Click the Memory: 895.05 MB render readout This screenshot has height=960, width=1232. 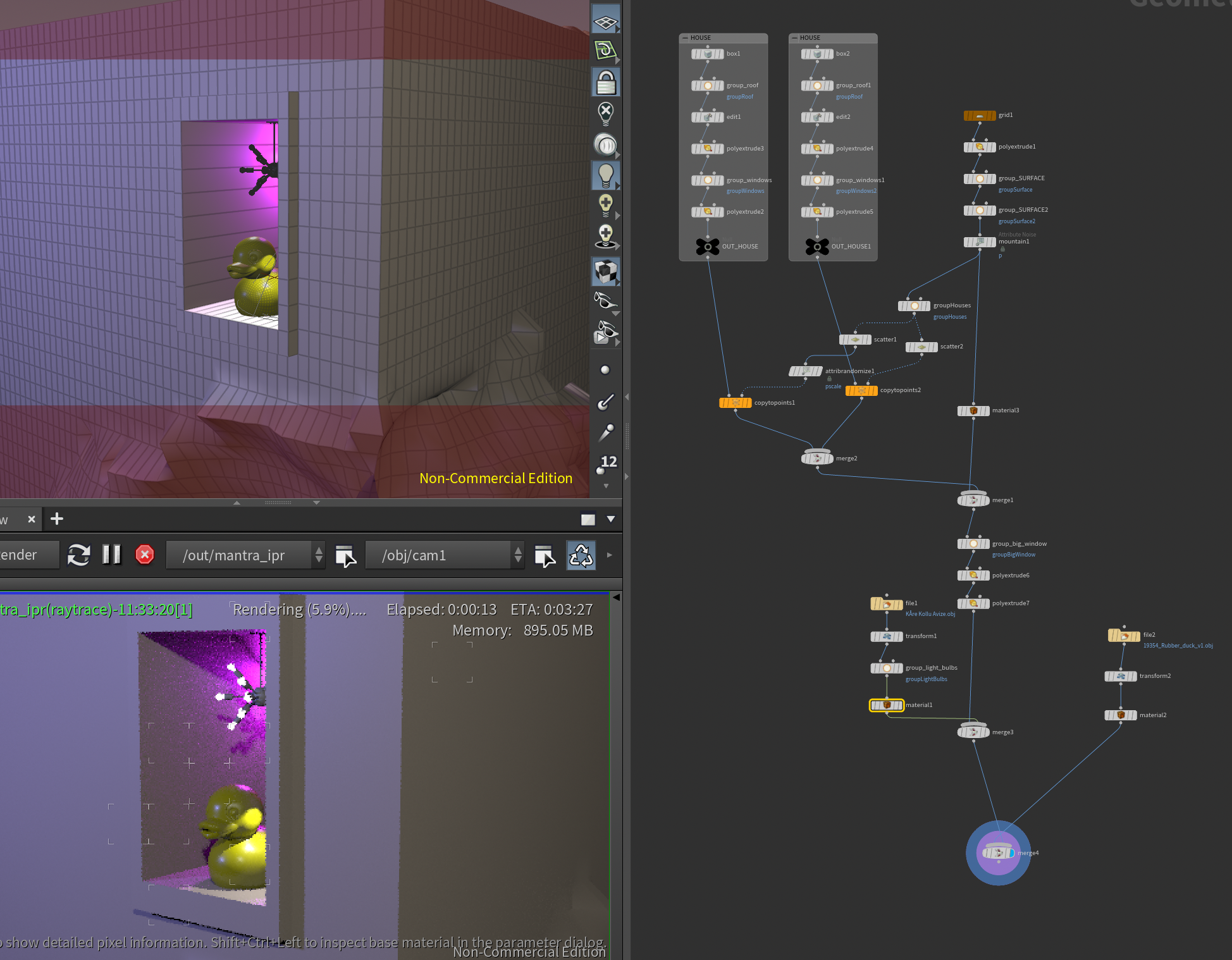(x=522, y=631)
